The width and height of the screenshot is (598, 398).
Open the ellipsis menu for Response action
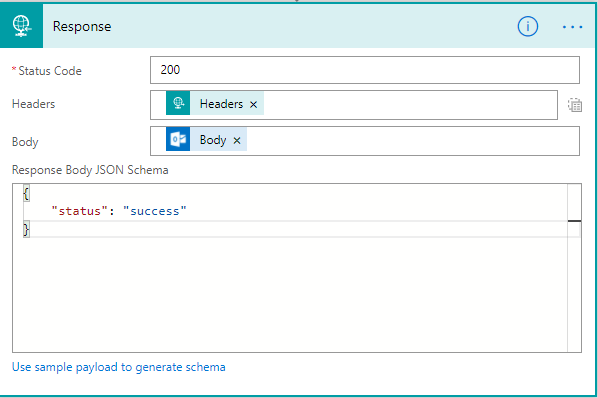[572, 27]
